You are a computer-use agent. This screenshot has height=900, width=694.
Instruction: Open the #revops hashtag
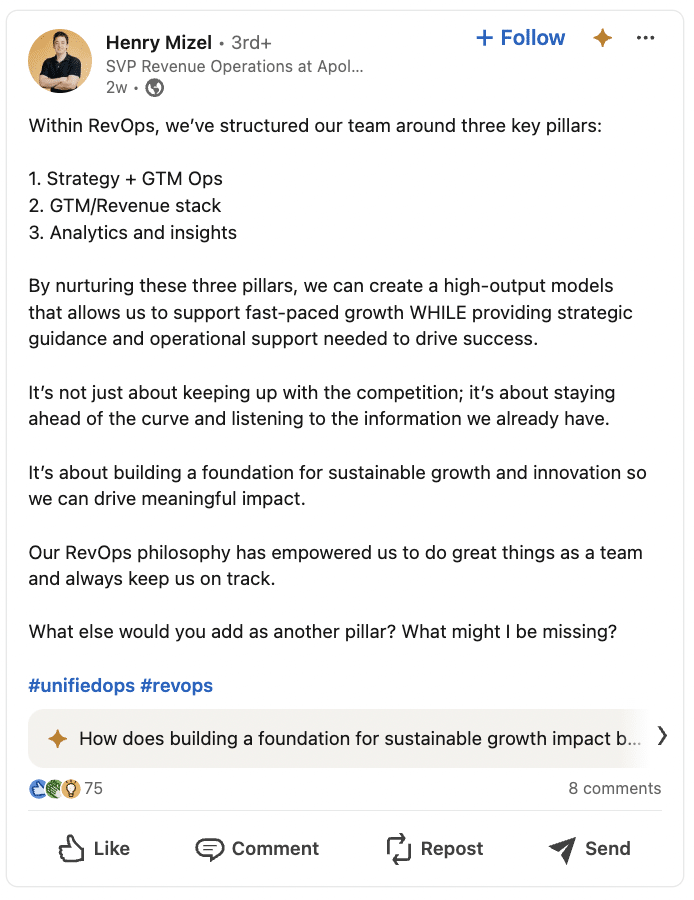coord(176,685)
